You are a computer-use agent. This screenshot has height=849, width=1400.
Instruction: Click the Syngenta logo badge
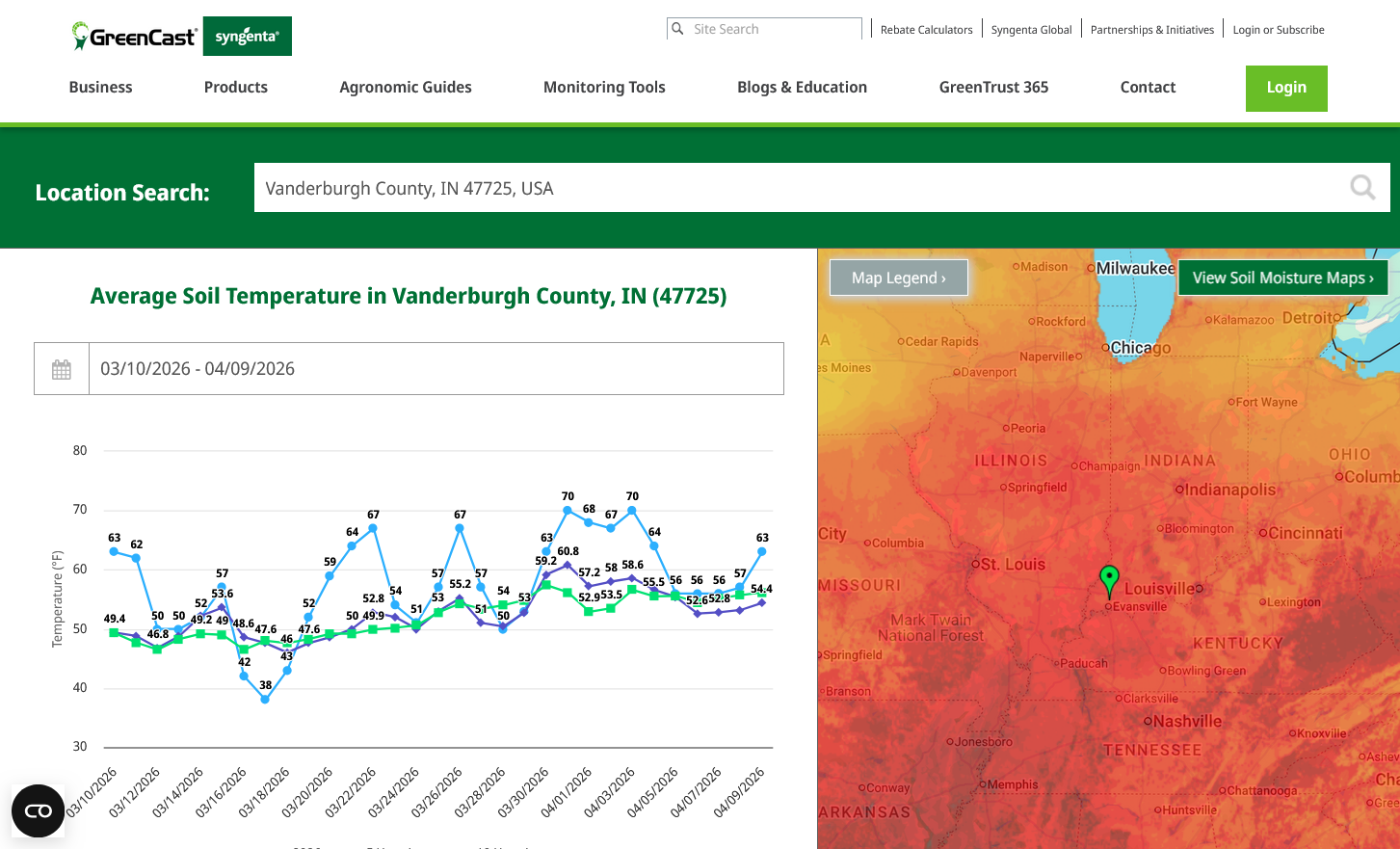tap(247, 37)
